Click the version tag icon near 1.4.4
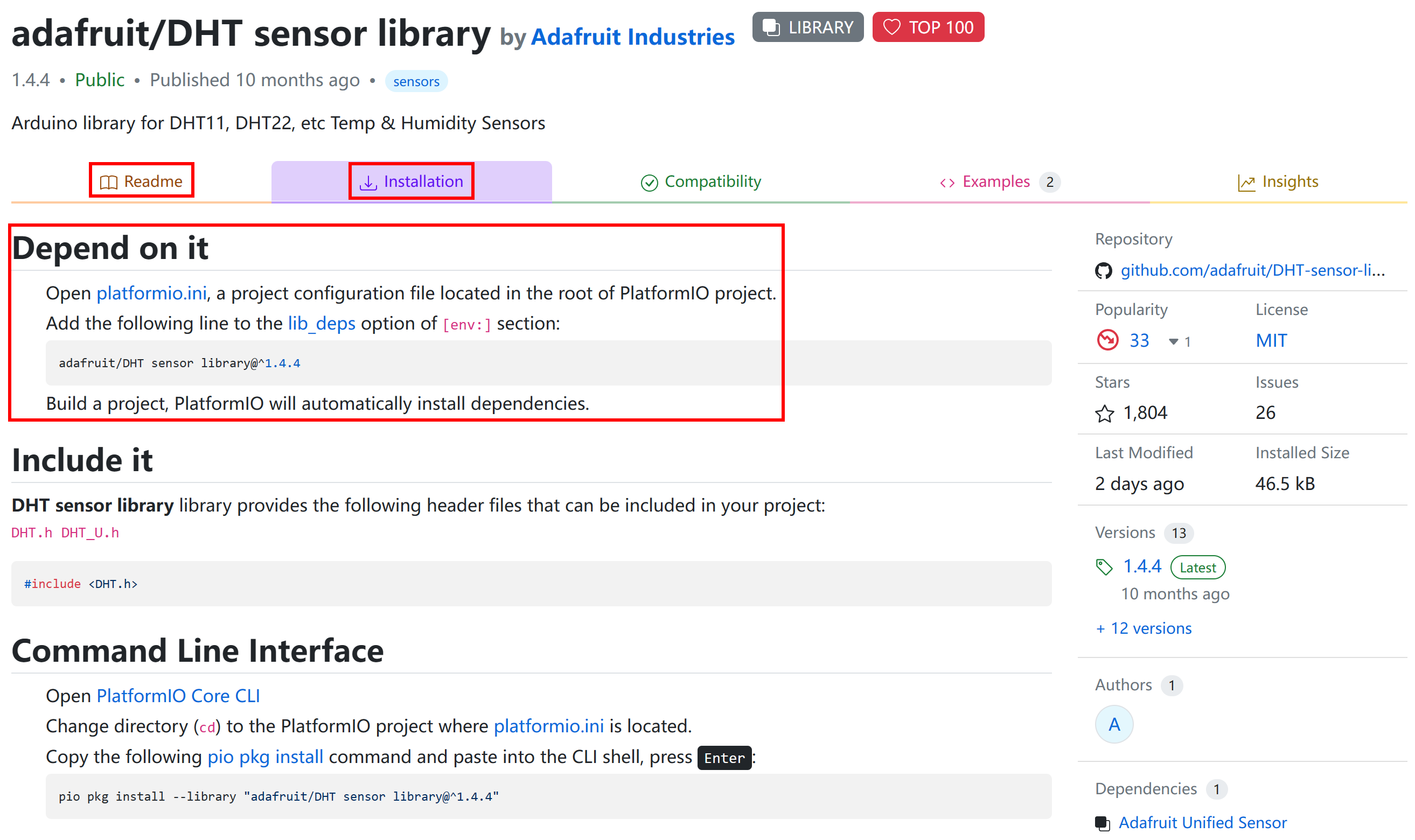Screen dimensions: 1415x840 pos(1104,566)
